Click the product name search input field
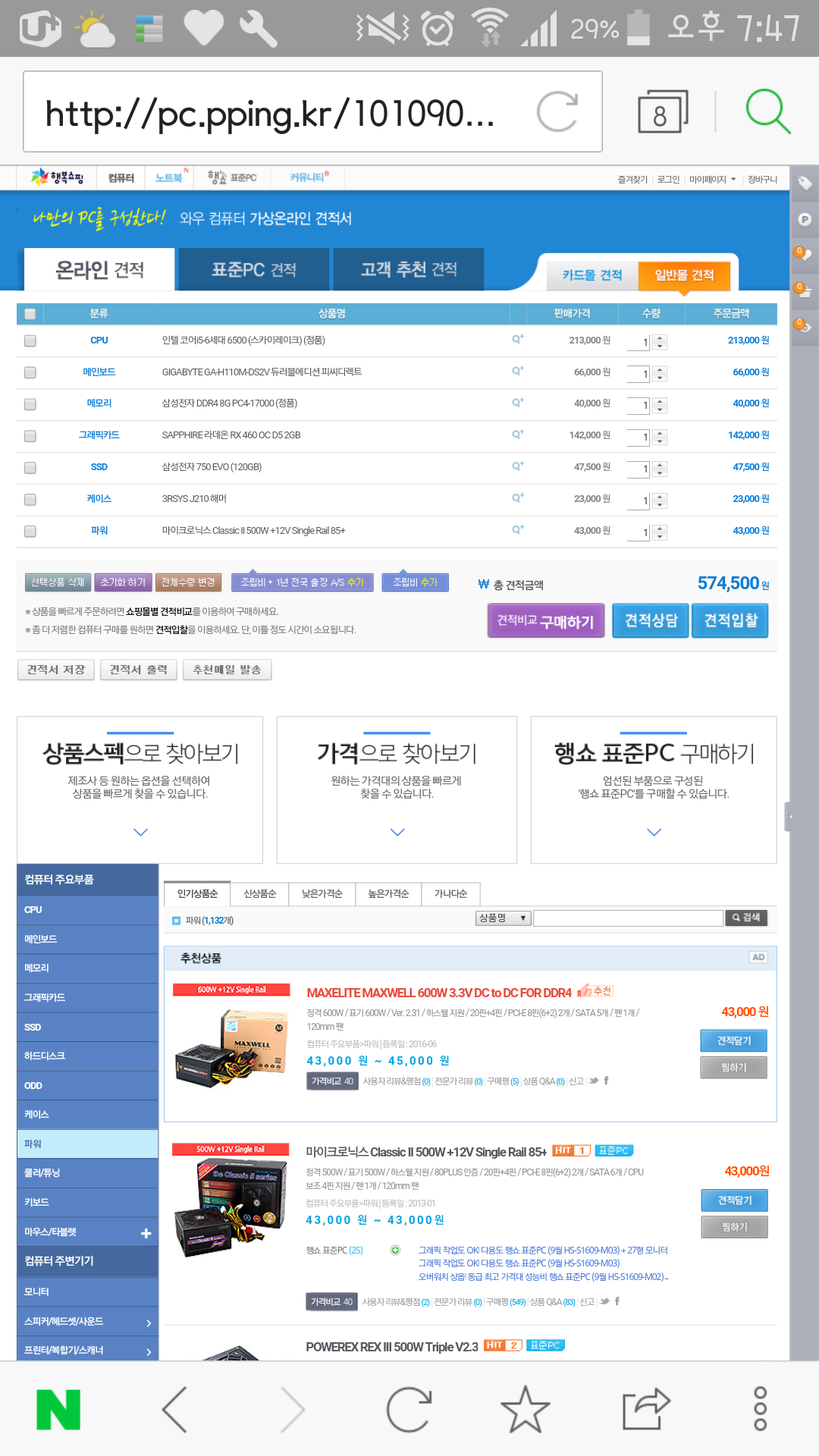The width and height of the screenshot is (819, 1456). pos(628,918)
